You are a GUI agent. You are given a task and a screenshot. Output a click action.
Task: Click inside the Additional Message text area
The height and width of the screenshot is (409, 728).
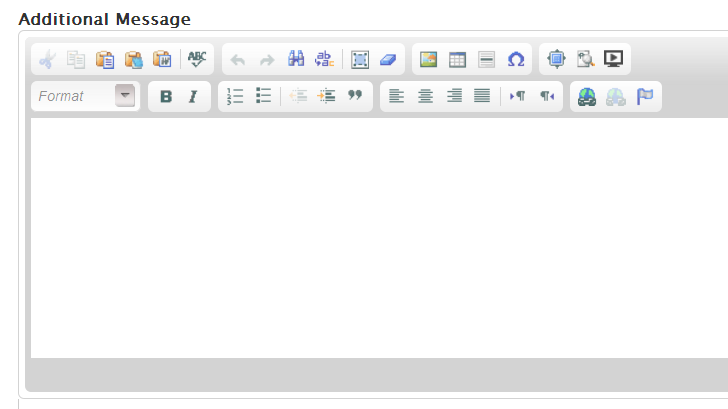380,237
